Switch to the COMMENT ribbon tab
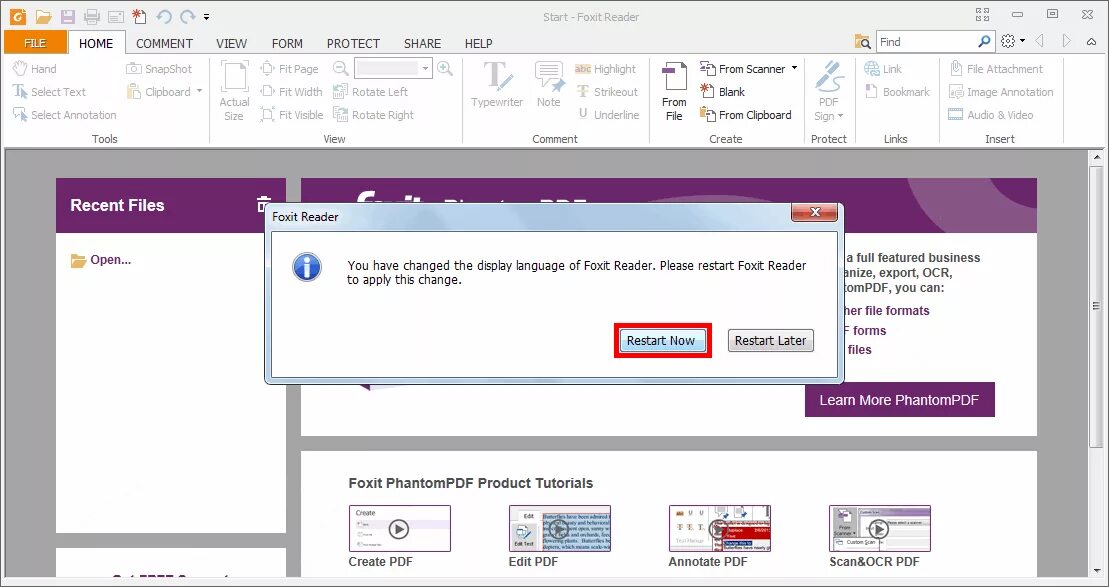 (x=164, y=43)
